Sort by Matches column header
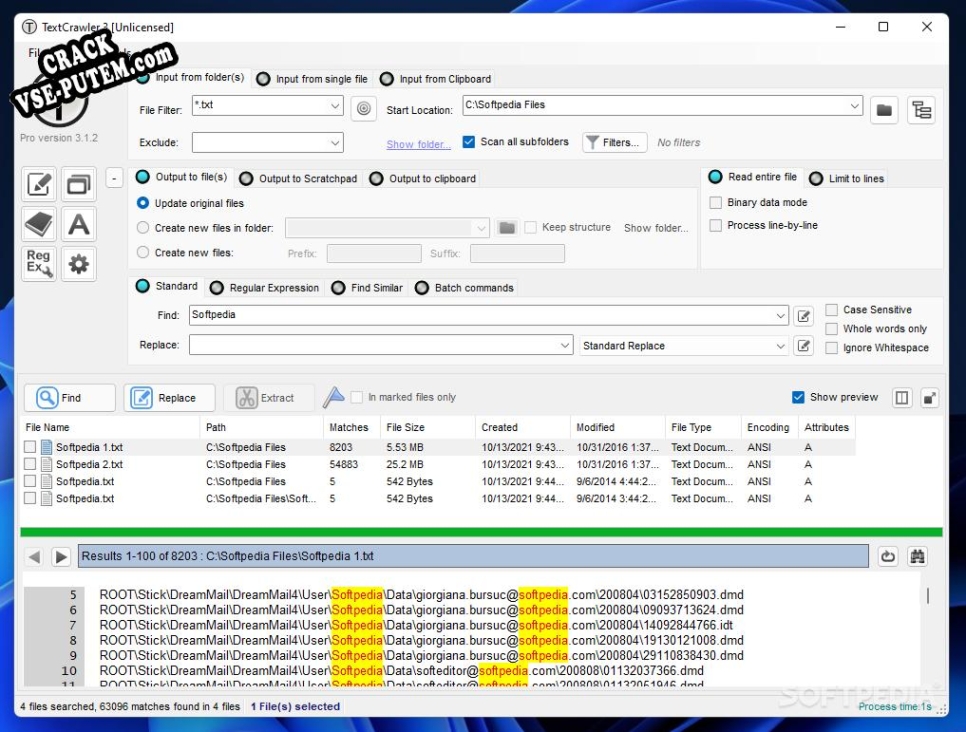This screenshot has width=966, height=732. (x=349, y=427)
